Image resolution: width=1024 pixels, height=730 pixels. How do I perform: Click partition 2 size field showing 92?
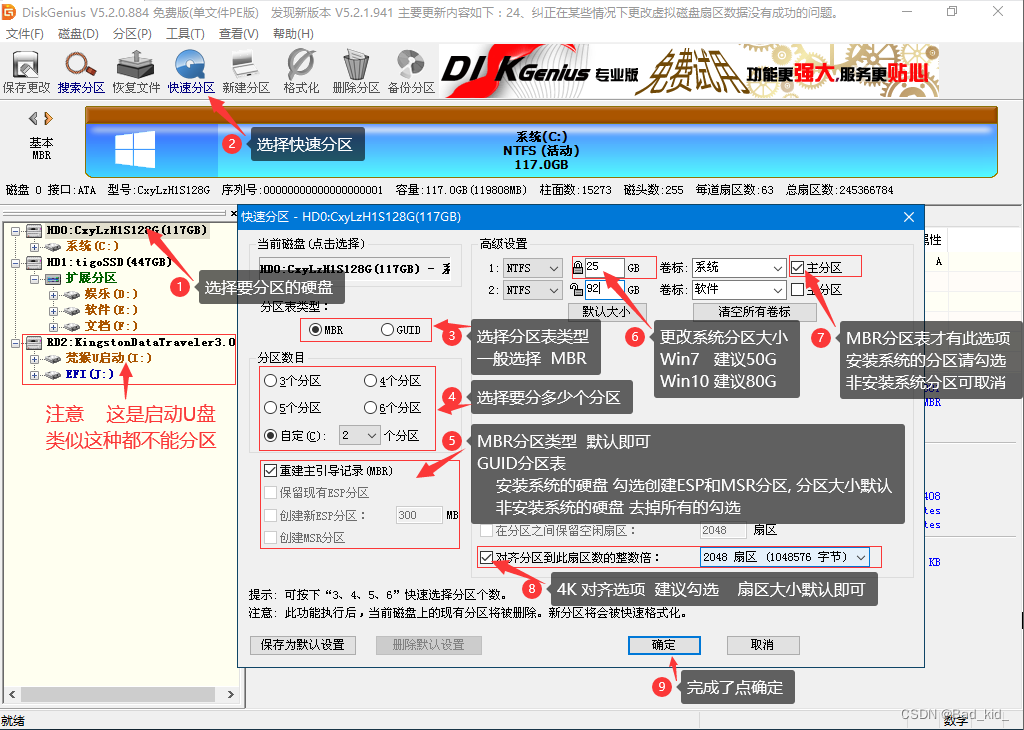point(604,289)
